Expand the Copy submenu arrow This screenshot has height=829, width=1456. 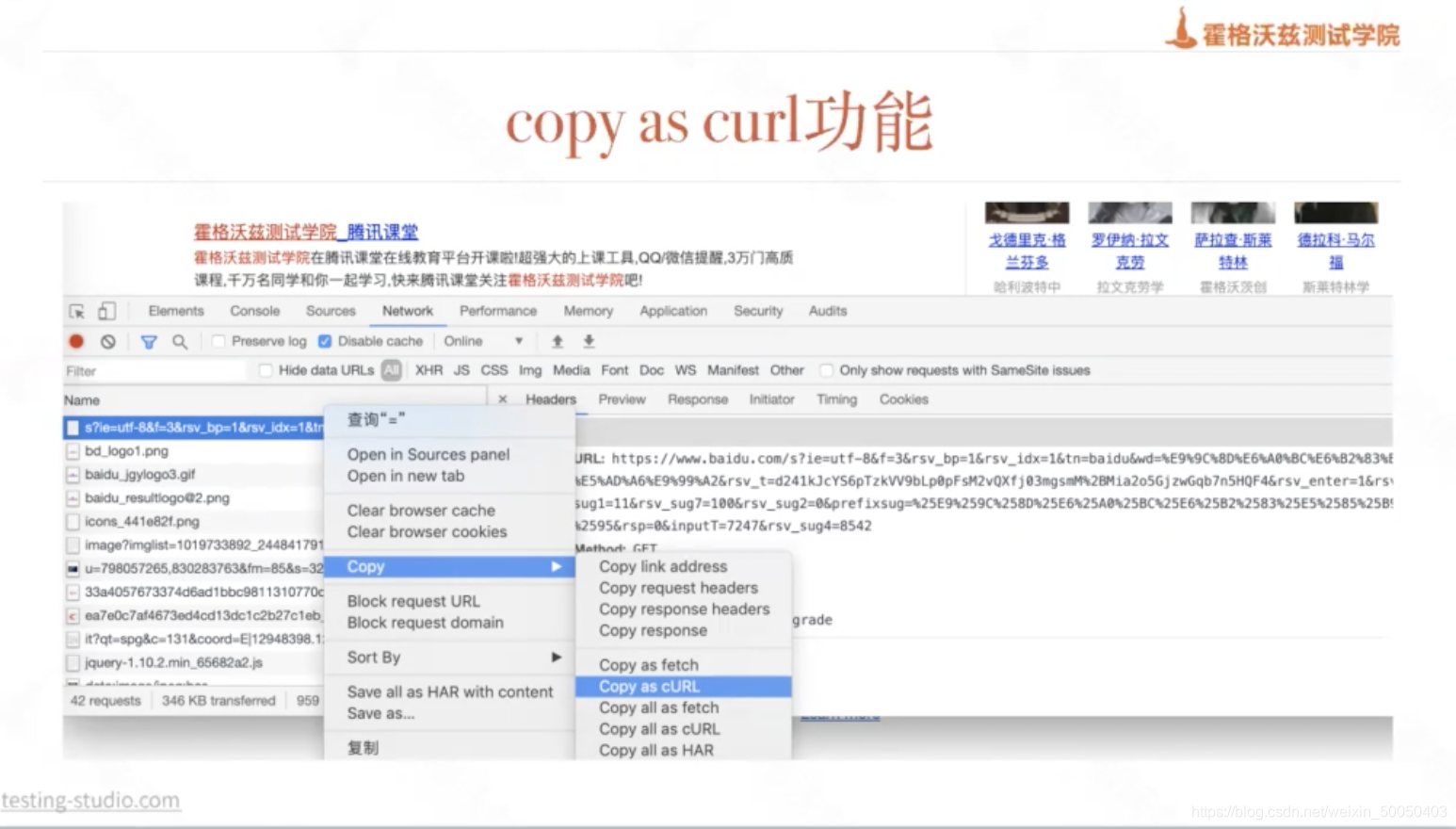click(x=557, y=566)
